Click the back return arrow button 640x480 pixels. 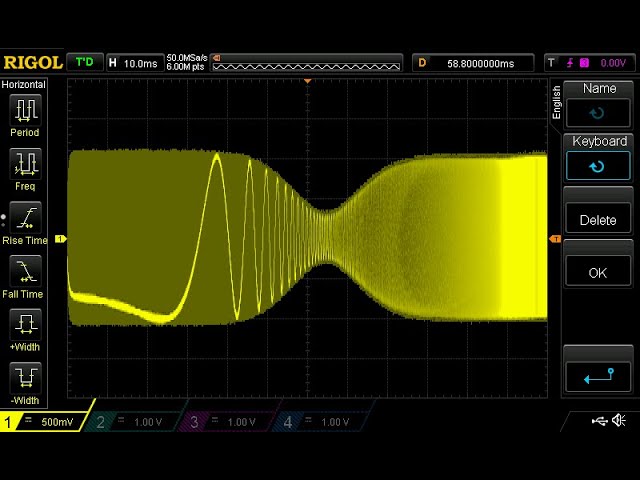(x=598, y=376)
